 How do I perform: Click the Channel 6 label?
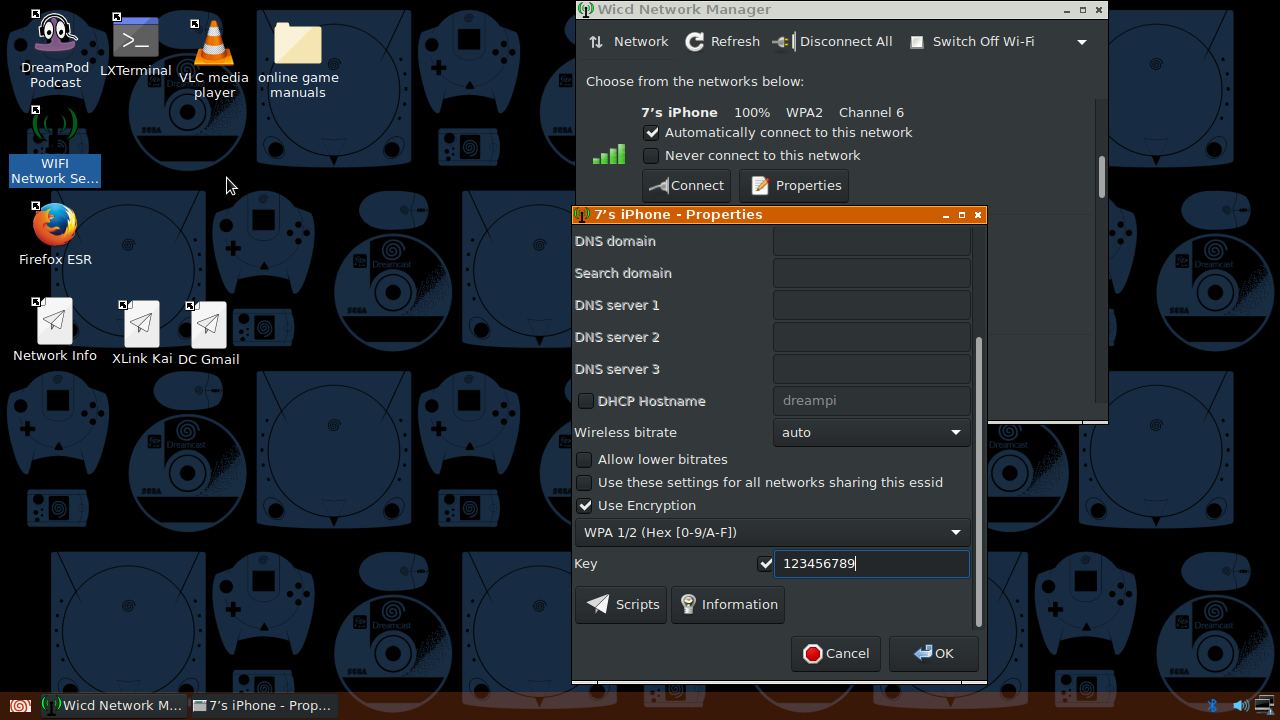(871, 113)
